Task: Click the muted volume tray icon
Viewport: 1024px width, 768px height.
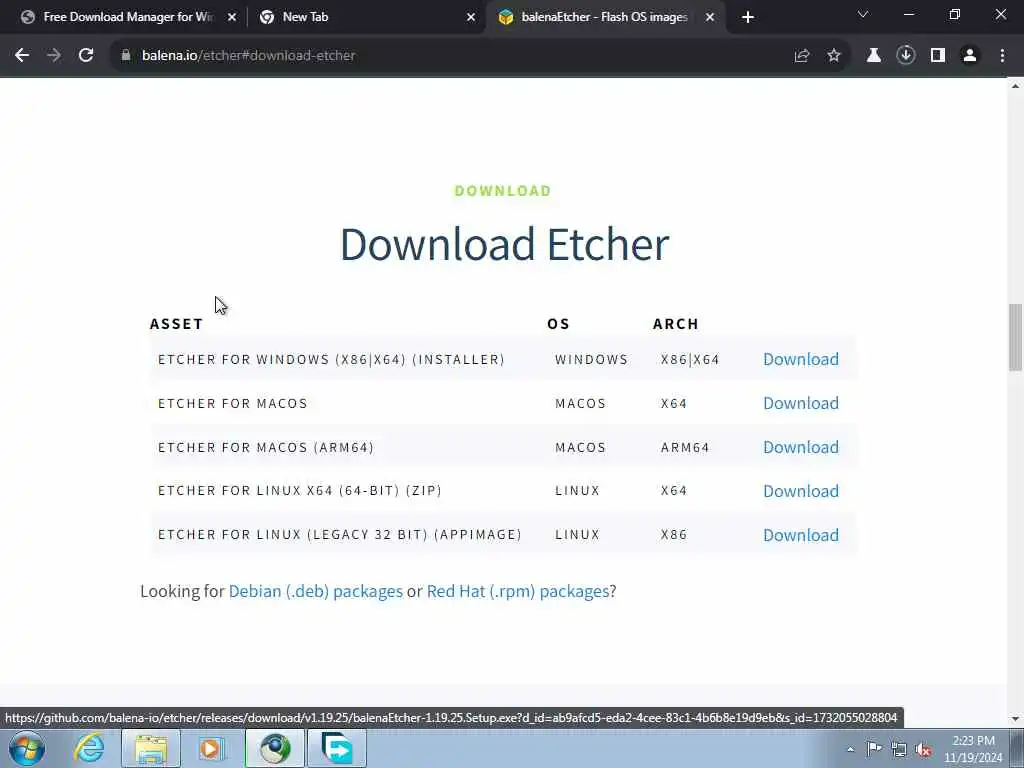Action: point(923,749)
